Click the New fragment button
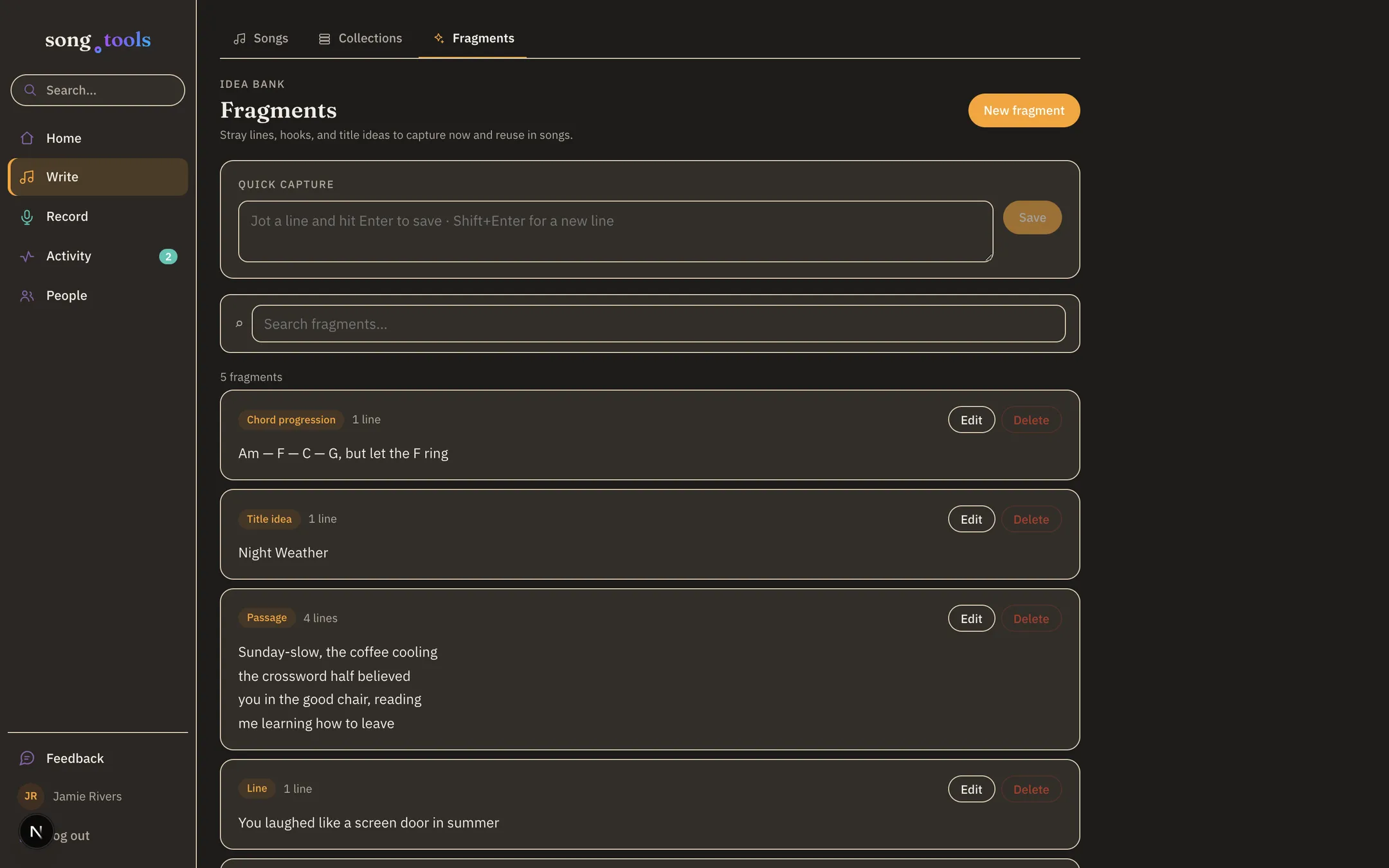Viewport: 1389px width, 868px height. click(1024, 111)
